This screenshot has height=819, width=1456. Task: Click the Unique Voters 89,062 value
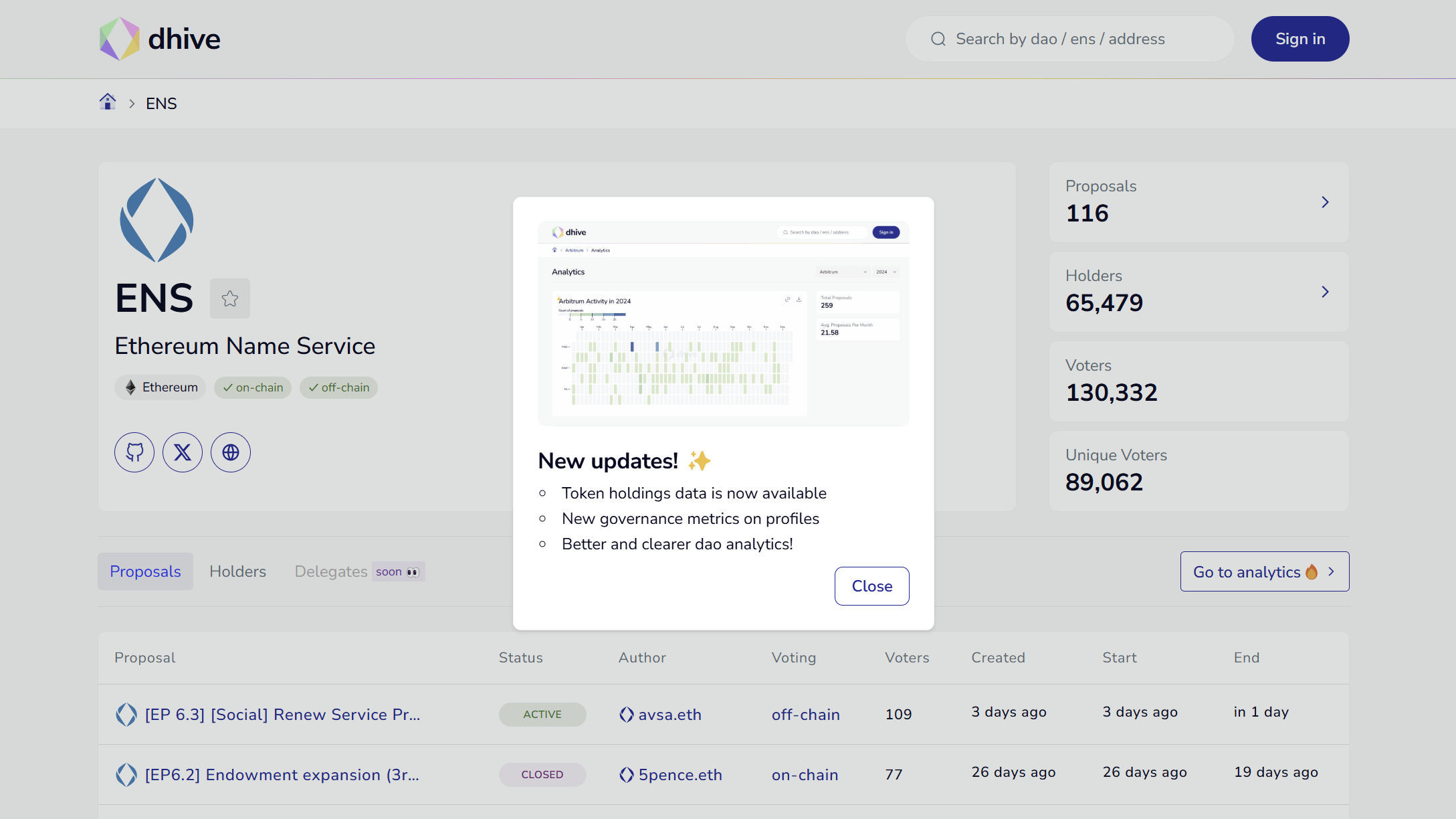(1104, 482)
